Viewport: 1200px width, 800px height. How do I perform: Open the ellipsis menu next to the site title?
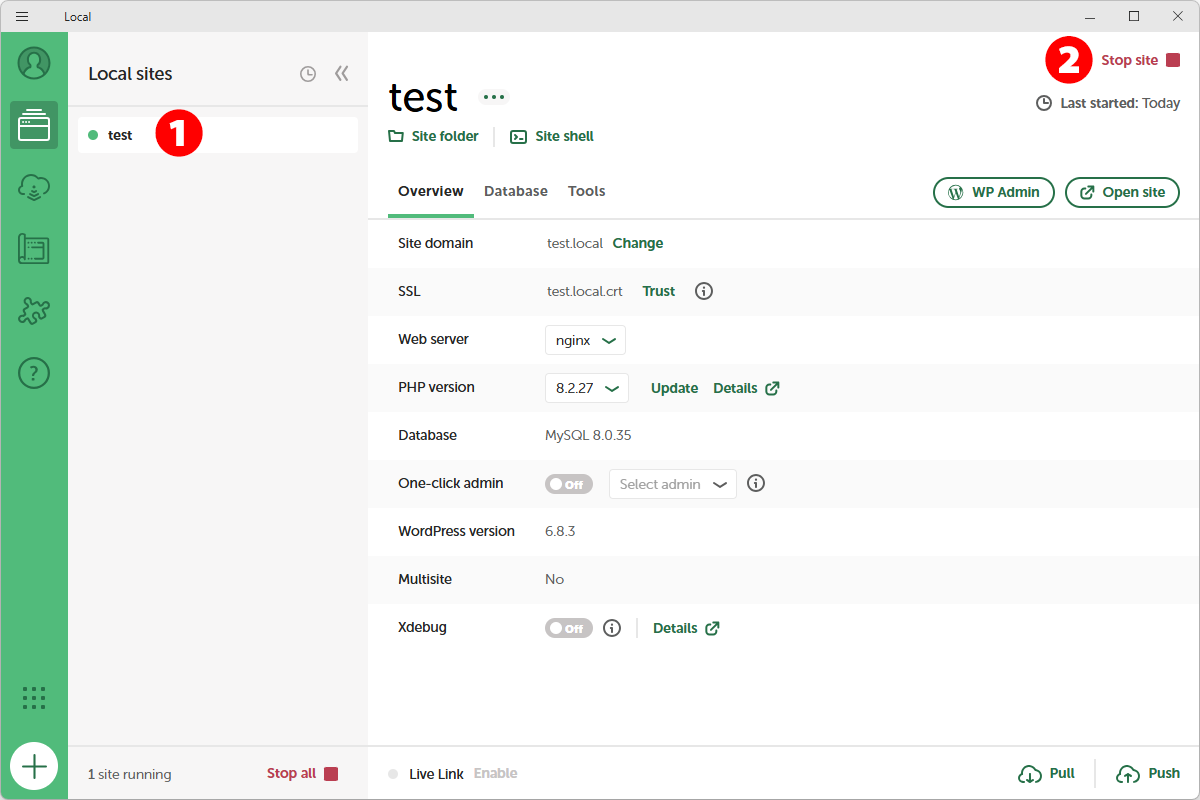(493, 97)
